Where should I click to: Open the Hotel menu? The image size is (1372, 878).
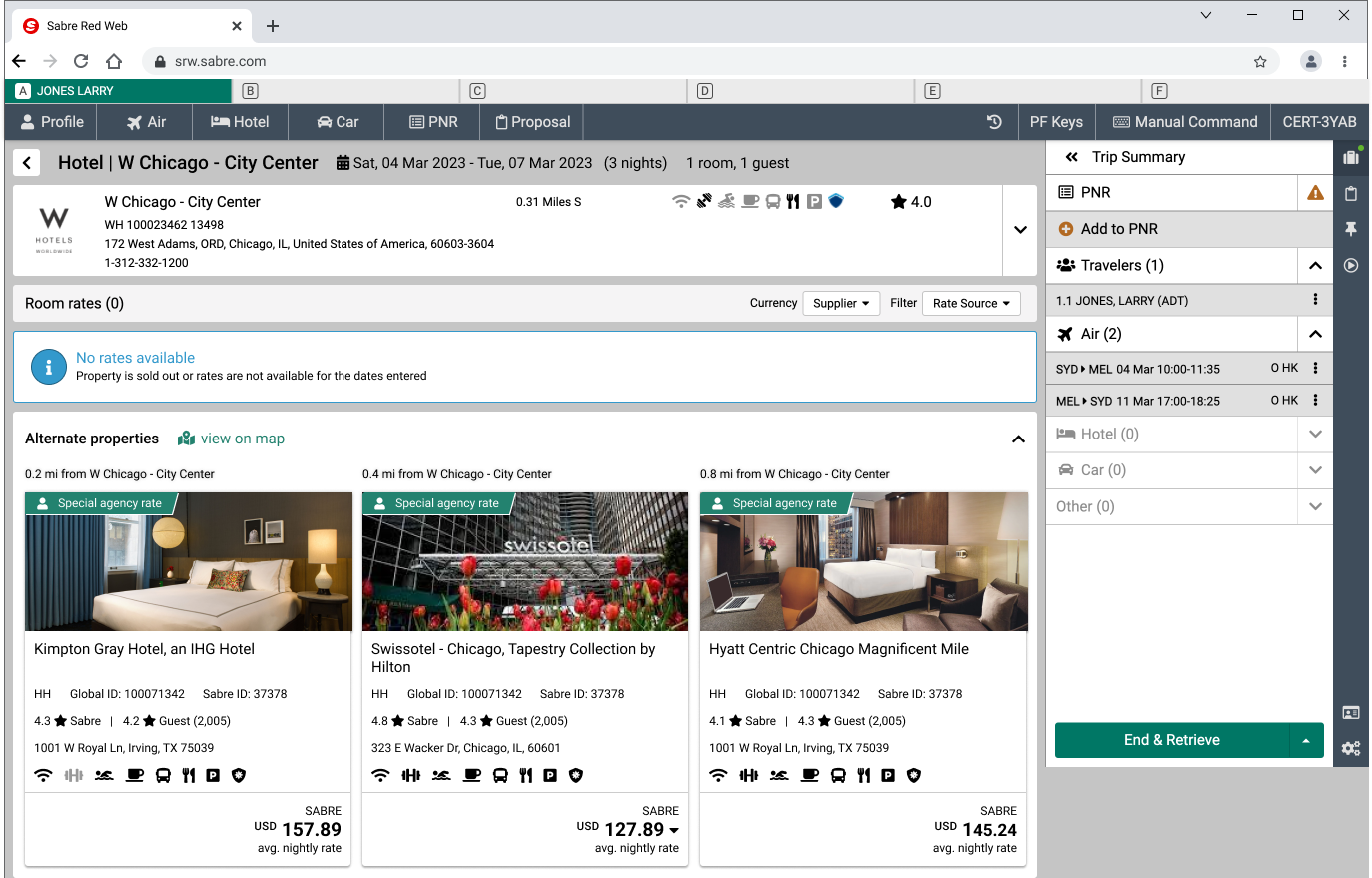pyautogui.click(x=240, y=122)
